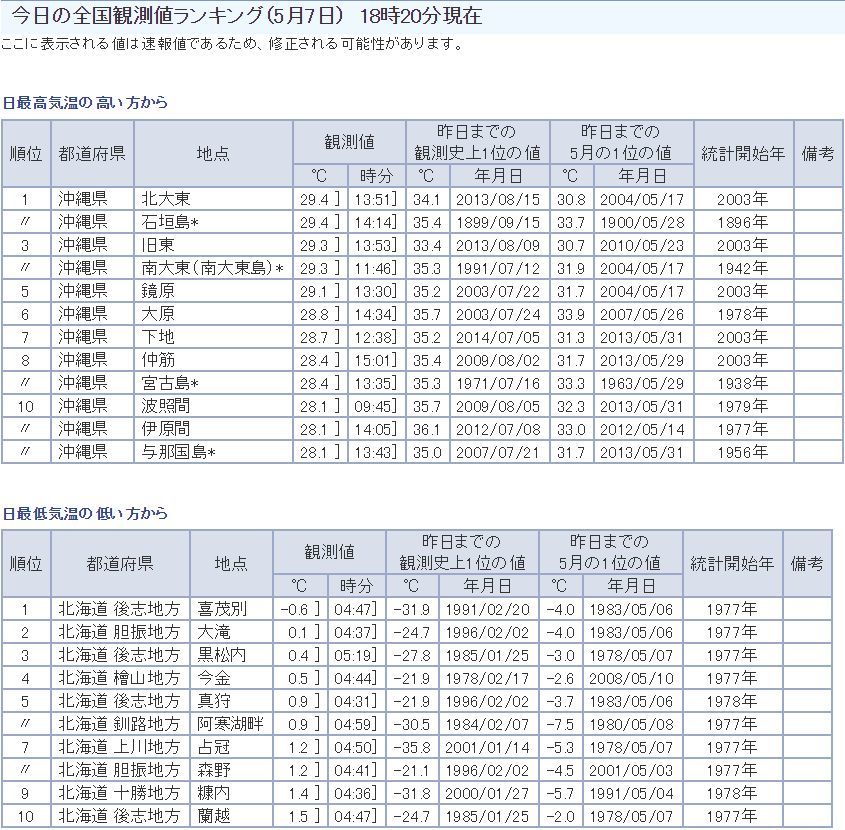
Task: Click the 日最高気温の高い方から section heading
Action: [85, 103]
